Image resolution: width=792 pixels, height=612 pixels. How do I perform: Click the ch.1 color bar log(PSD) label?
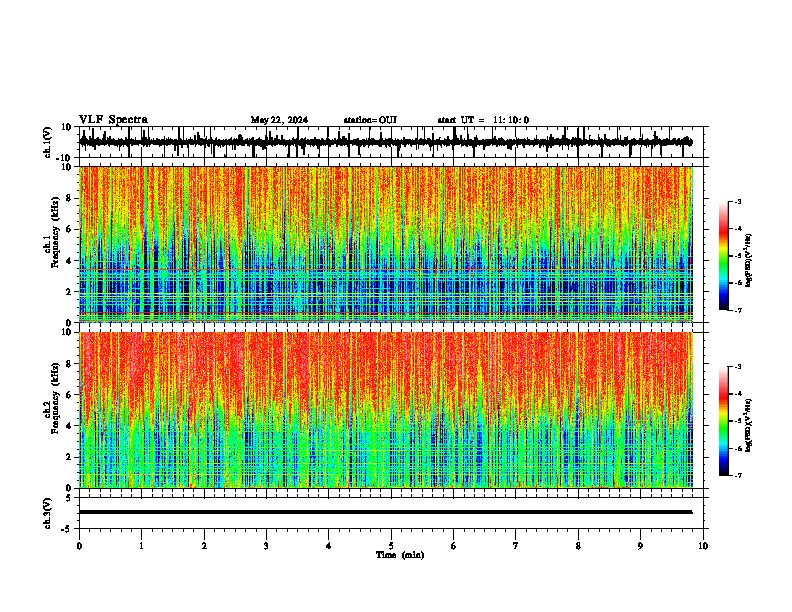point(749,260)
